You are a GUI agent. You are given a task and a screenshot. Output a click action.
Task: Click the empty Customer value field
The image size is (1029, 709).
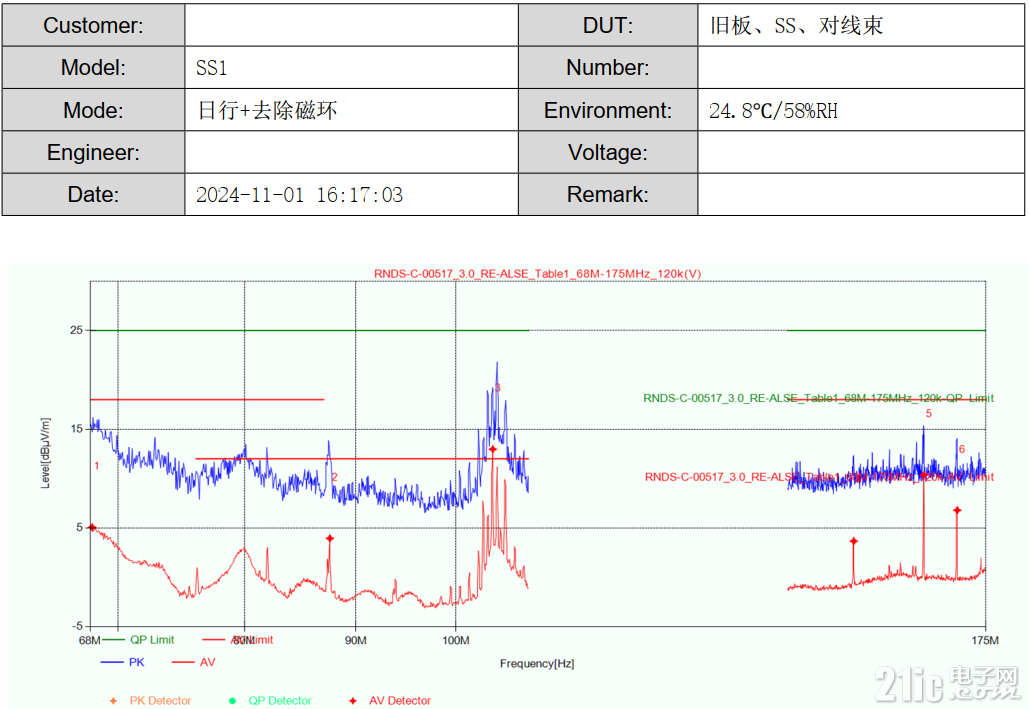coord(351,25)
